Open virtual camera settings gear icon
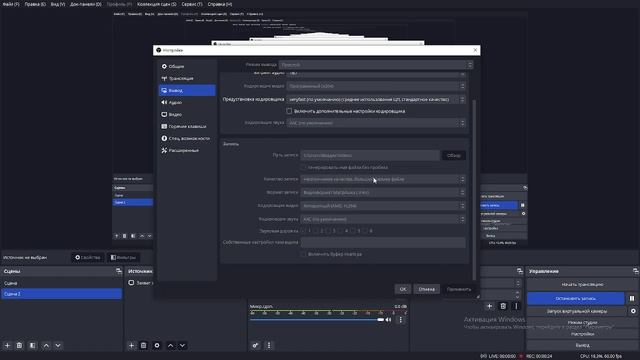Screen dimensions: 640x360 coord(633,311)
